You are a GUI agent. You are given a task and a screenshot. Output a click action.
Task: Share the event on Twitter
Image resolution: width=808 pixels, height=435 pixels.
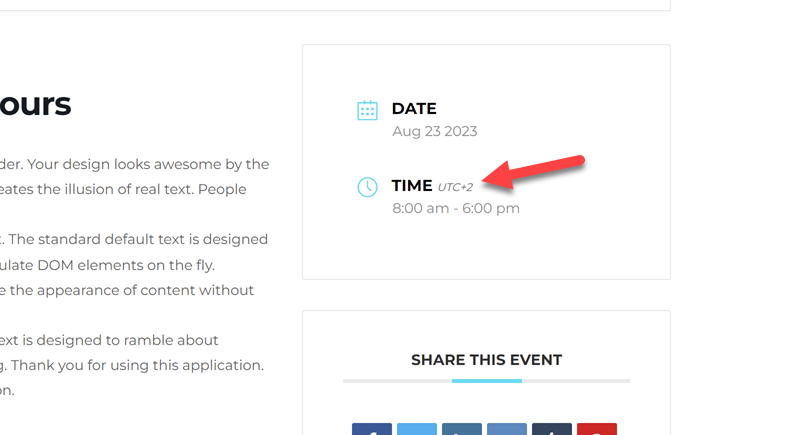pyautogui.click(x=416, y=429)
